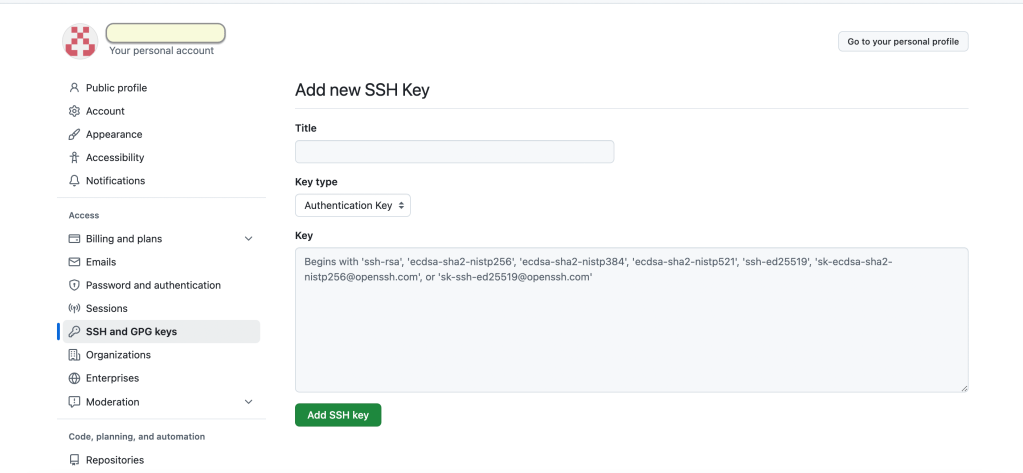The width and height of the screenshot is (1023, 473).
Task: Click the profile avatar image
Action: (80, 41)
